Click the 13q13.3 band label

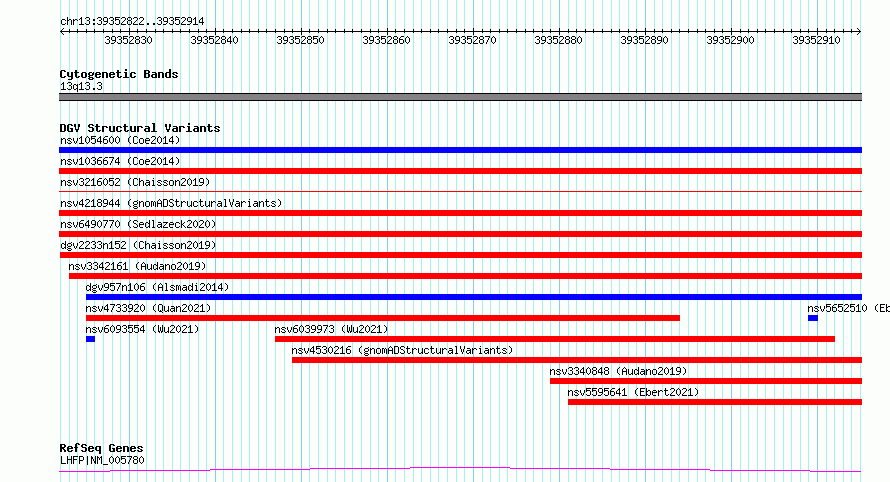[x=81, y=86]
